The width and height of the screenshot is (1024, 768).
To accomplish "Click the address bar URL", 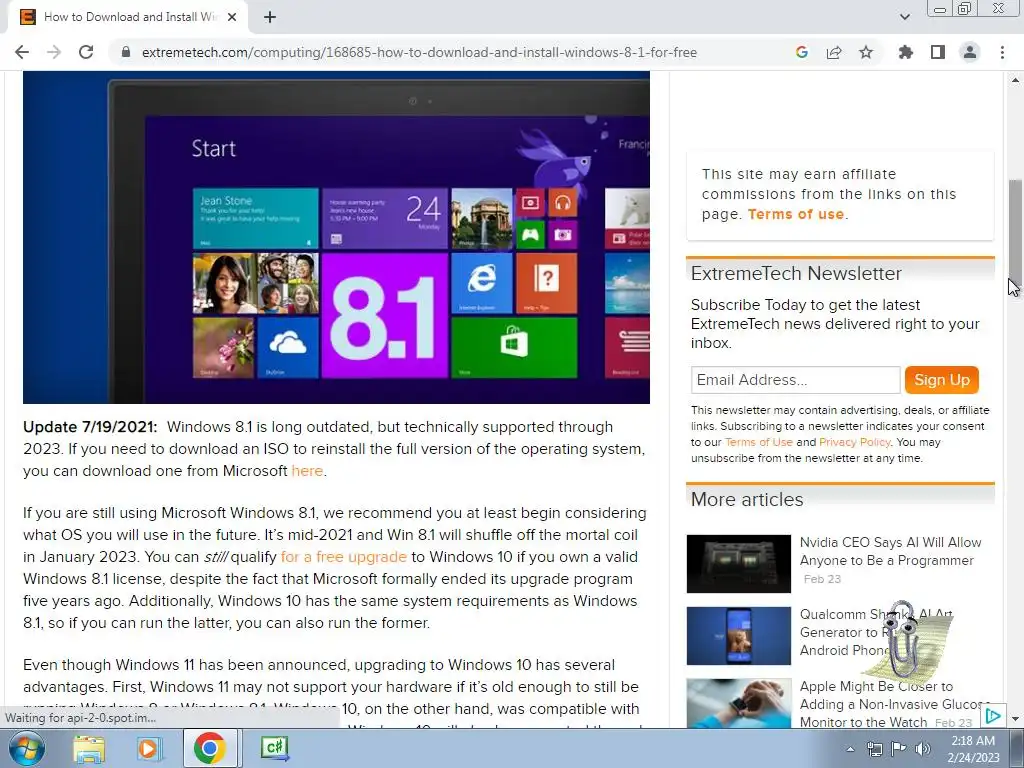I will 419,52.
